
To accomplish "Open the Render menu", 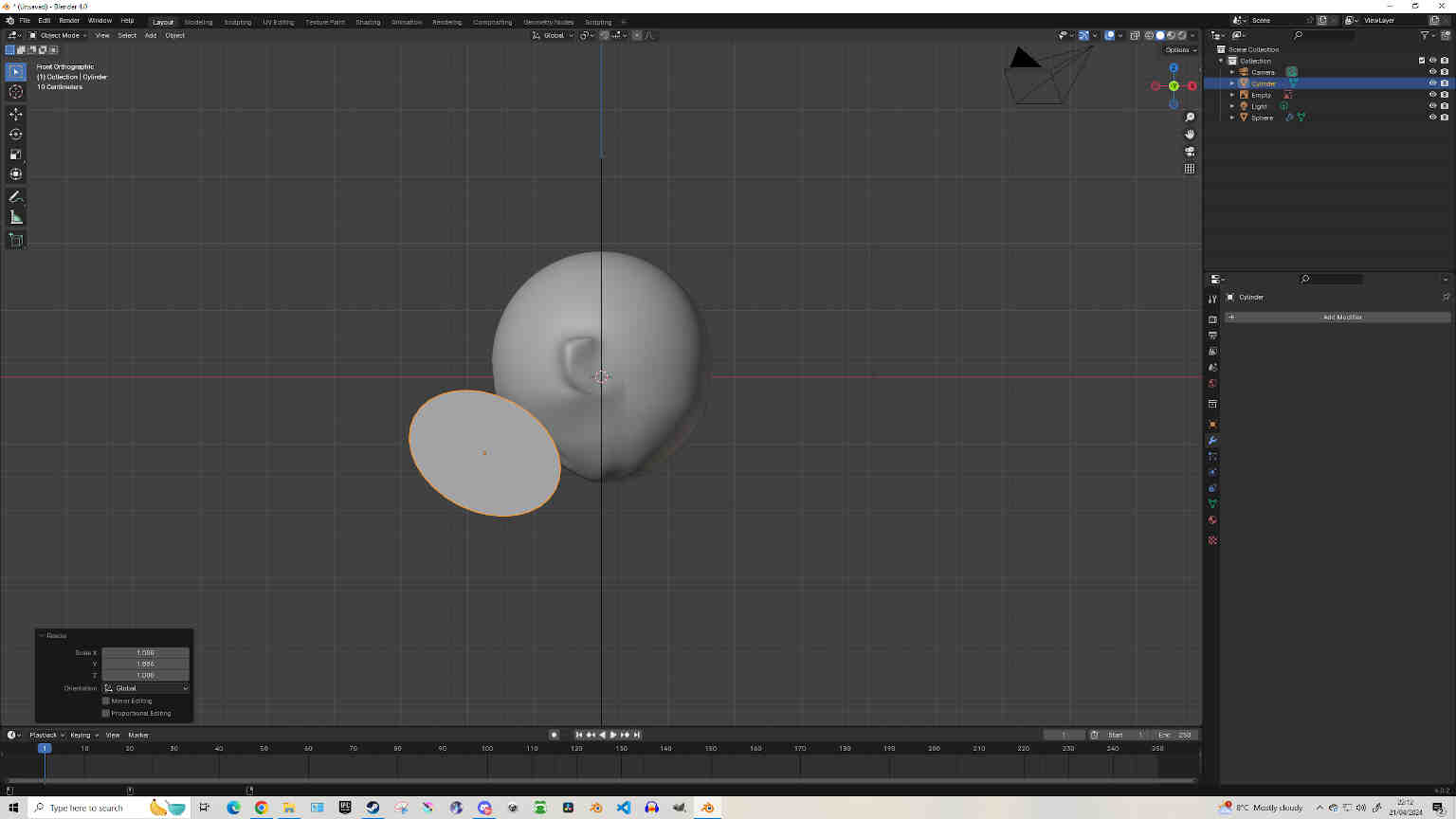I will 69,21.
